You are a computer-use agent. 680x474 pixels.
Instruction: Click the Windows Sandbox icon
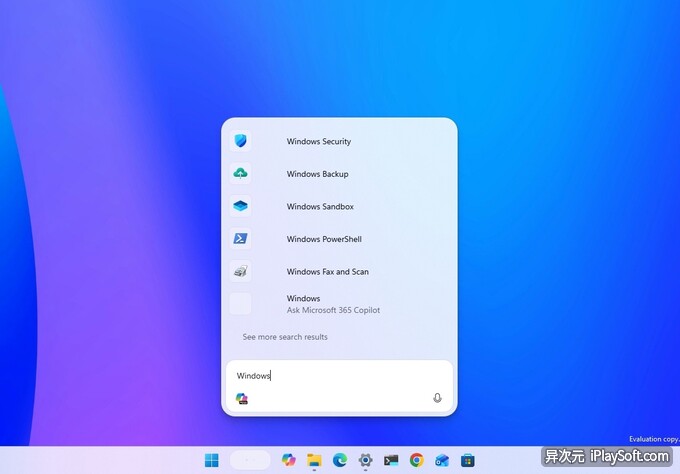pos(240,206)
